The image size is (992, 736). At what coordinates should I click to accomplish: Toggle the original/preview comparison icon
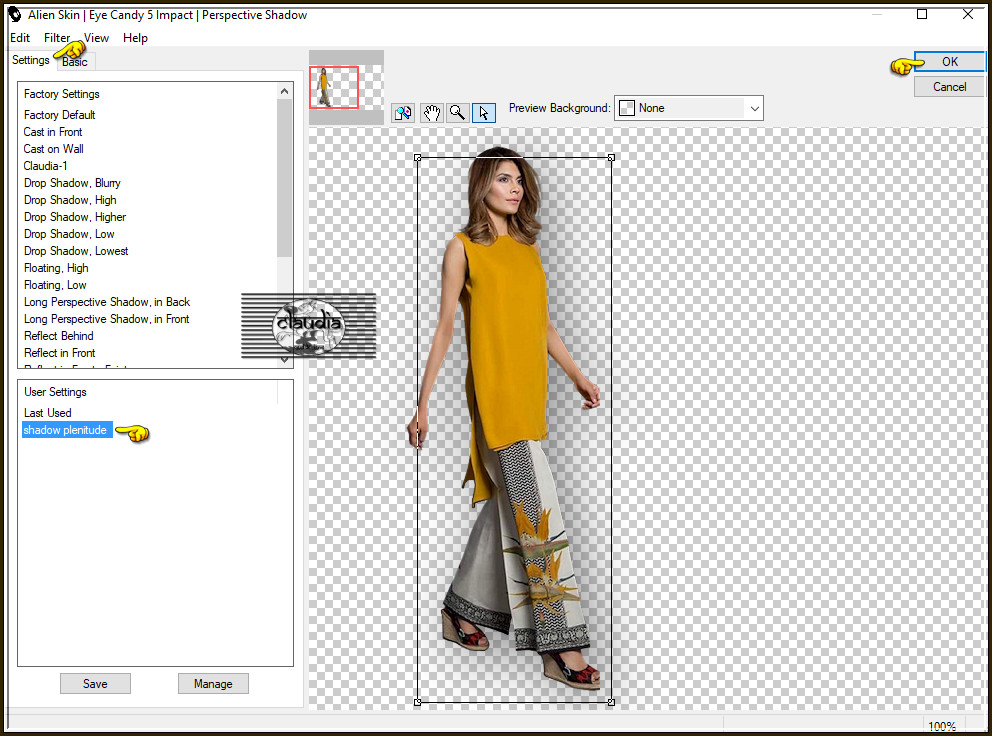pos(403,113)
